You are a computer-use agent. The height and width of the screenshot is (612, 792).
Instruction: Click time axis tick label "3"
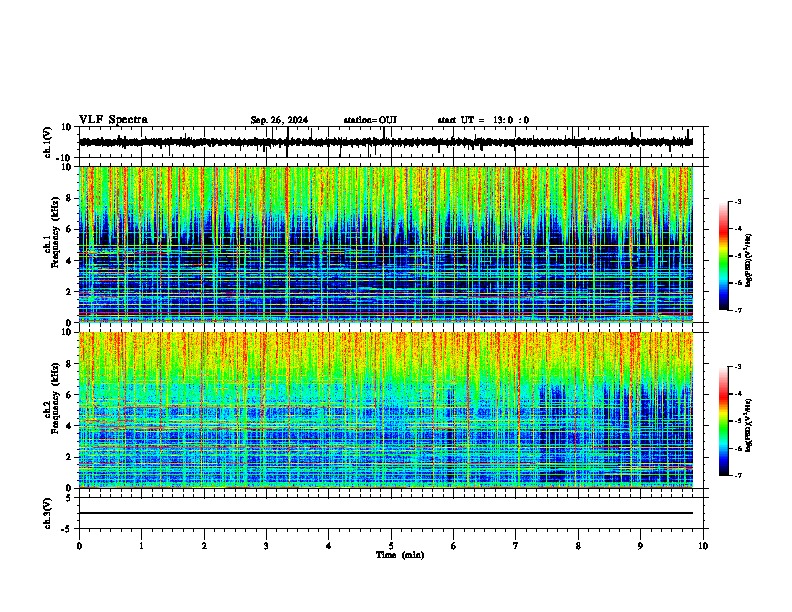(x=266, y=546)
